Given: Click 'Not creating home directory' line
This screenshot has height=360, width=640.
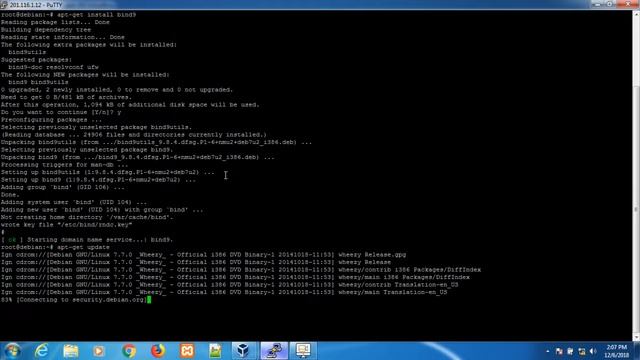Looking at the screenshot, I should point(87,217).
